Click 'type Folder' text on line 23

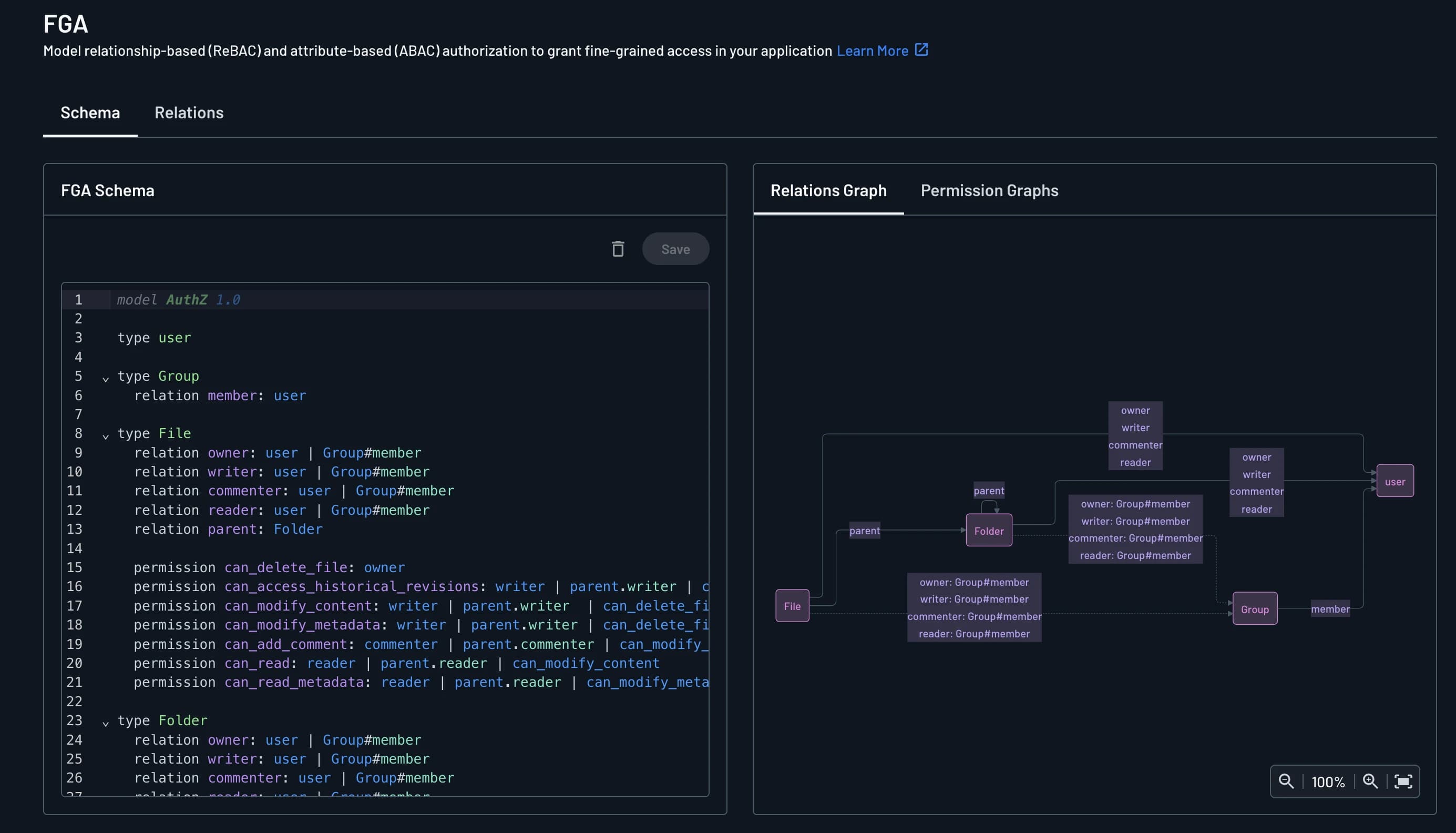click(162, 720)
